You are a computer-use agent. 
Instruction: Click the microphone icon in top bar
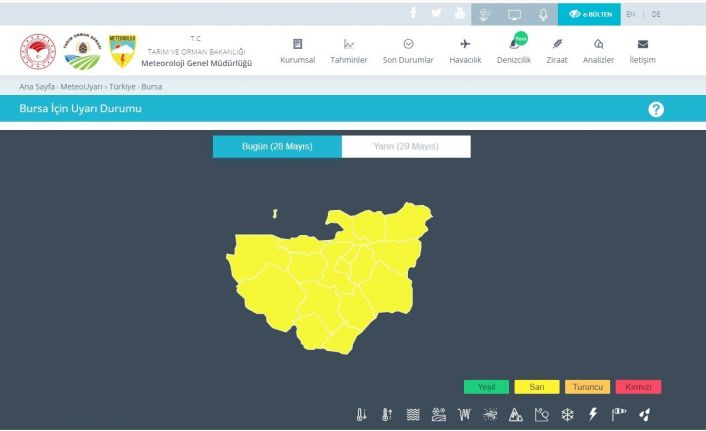tap(543, 14)
